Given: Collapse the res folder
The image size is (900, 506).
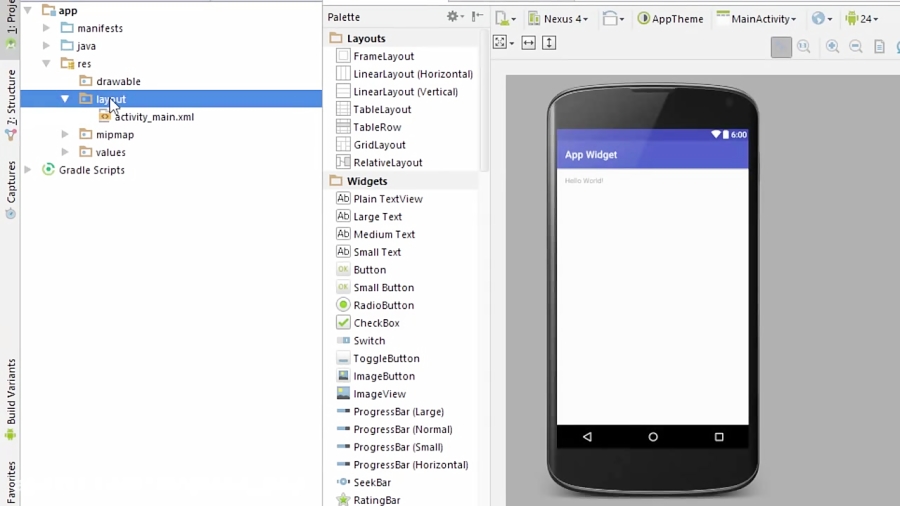Looking at the screenshot, I should (x=46, y=63).
